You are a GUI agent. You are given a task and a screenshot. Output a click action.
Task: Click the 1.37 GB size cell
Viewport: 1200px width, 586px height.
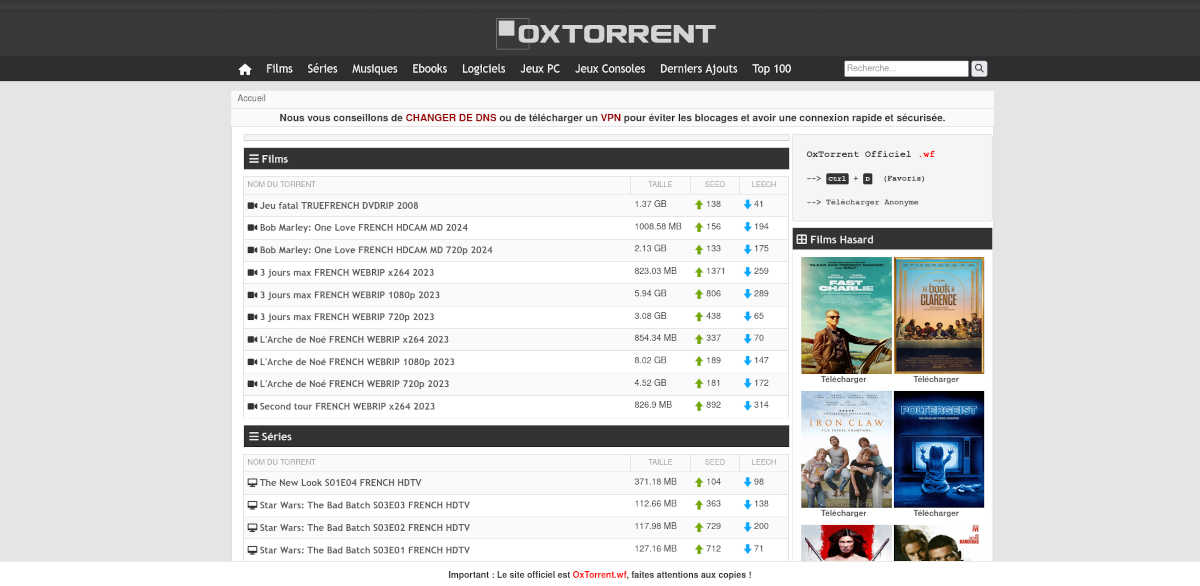pos(651,204)
